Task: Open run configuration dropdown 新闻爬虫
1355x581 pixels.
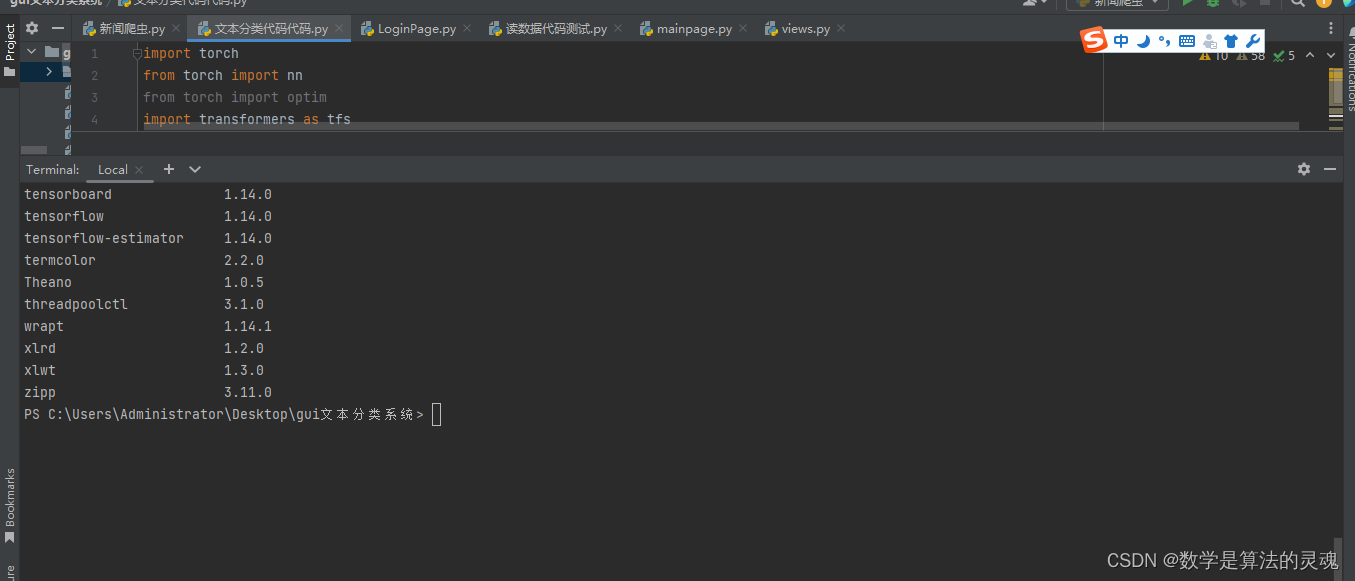Action: 1118,3
